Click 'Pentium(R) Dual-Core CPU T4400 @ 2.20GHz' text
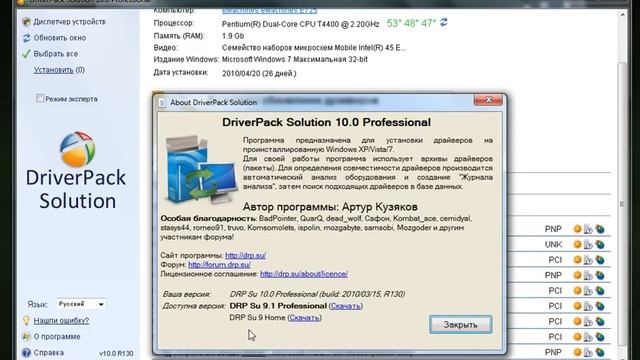This screenshot has width=640, height=360. [x=300, y=24]
